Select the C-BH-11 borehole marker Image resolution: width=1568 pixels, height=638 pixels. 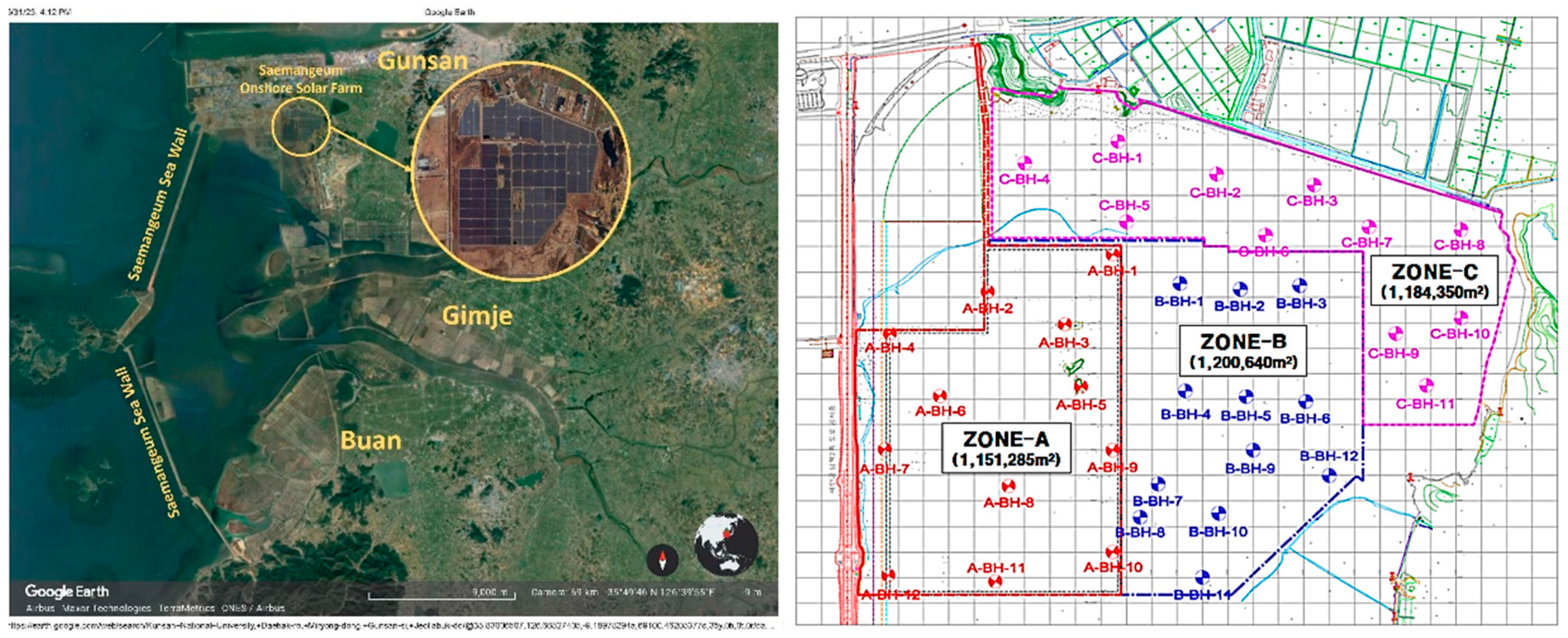coord(1426,386)
